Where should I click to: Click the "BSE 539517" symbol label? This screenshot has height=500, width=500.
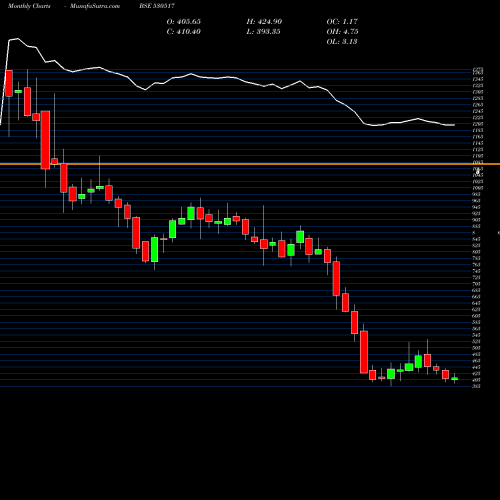(157, 6)
